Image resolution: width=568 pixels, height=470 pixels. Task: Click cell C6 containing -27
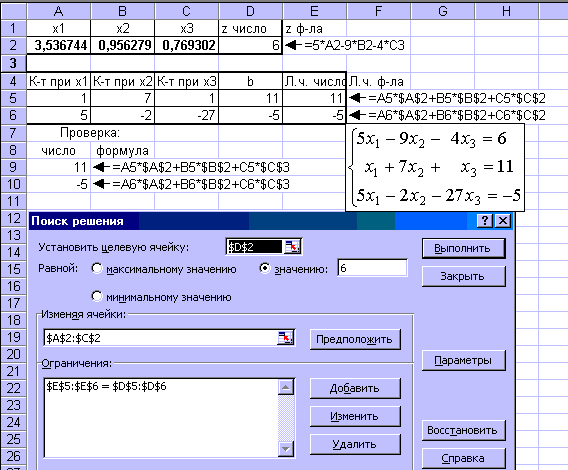pos(187,115)
